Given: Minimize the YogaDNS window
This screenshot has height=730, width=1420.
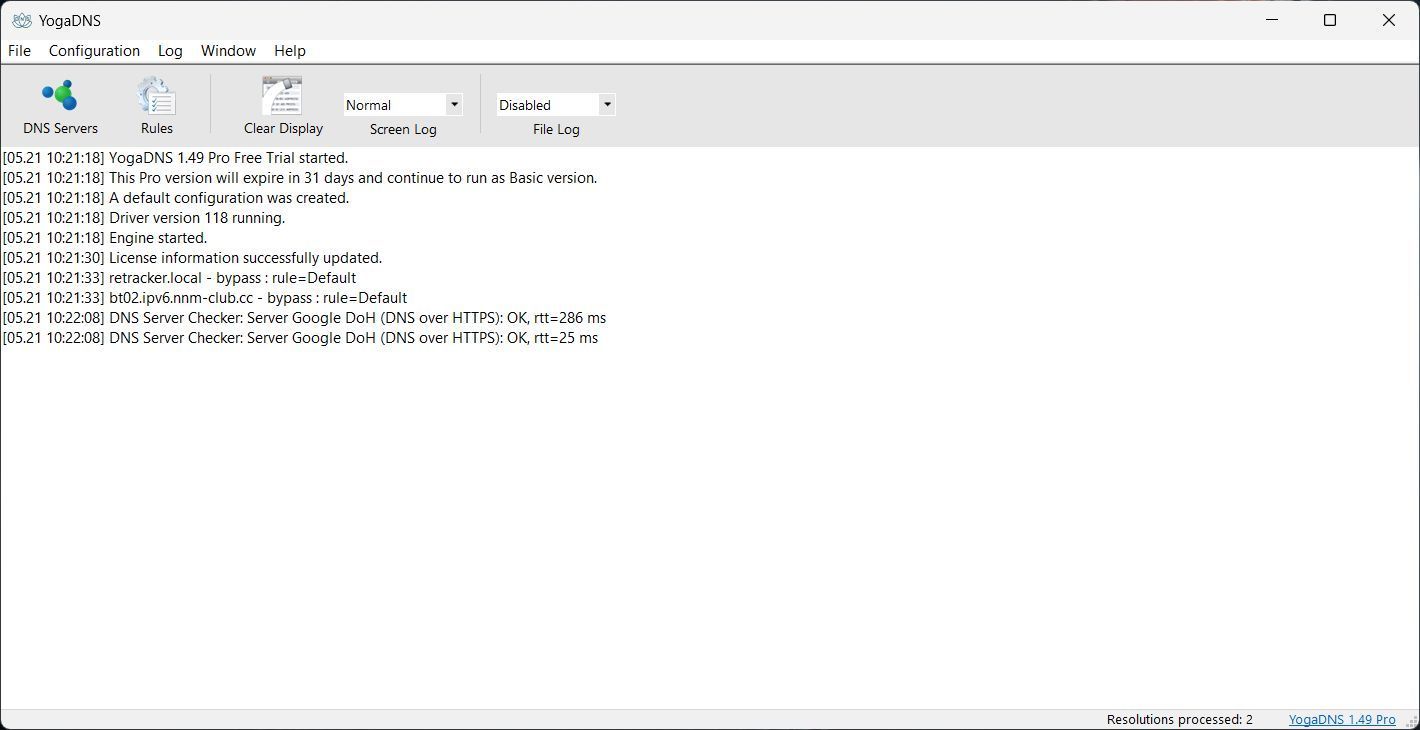Looking at the screenshot, I should click(x=1272, y=20).
